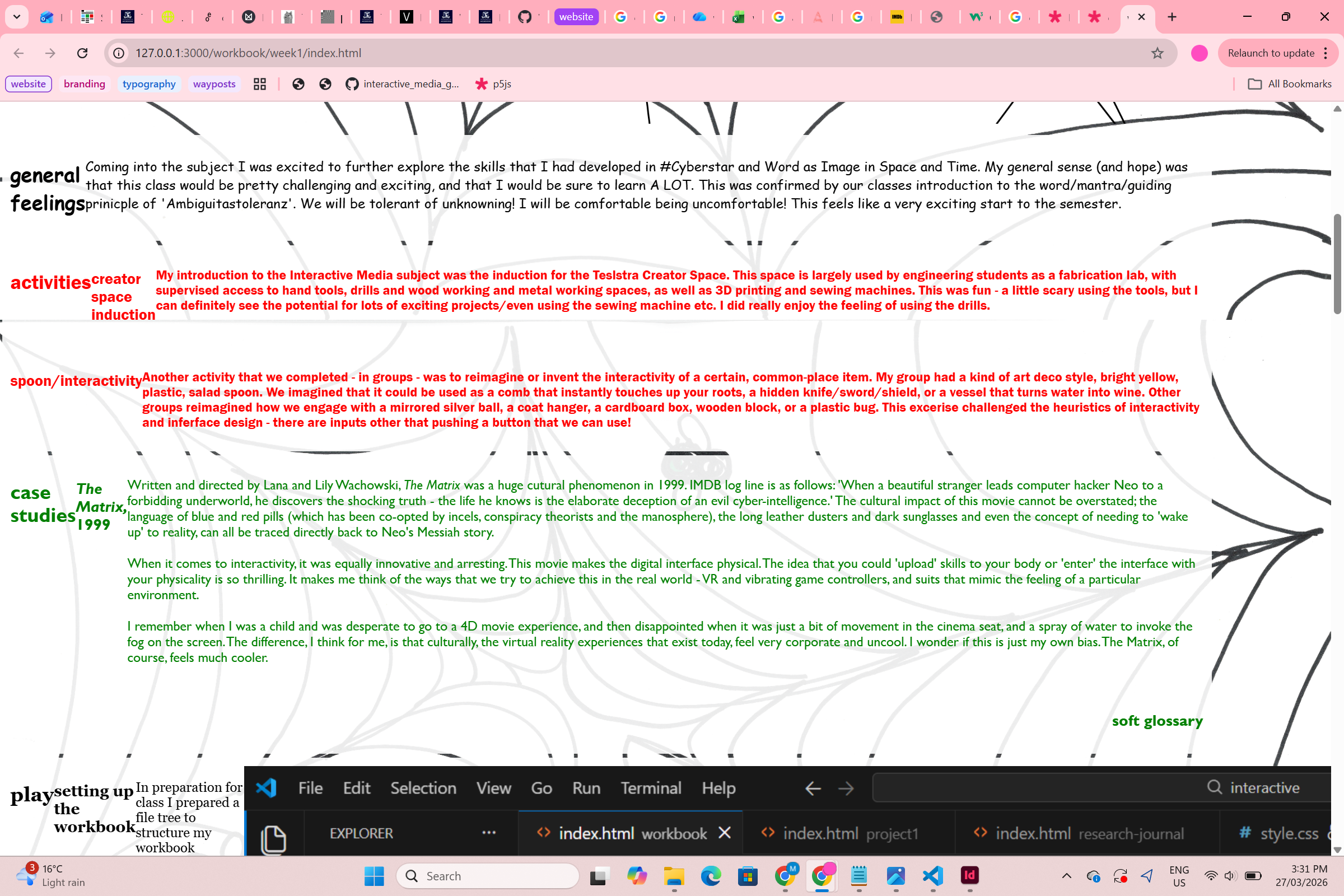Open Chrome's three-dot menu
This screenshot has height=896, width=1344.
[1326, 53]
